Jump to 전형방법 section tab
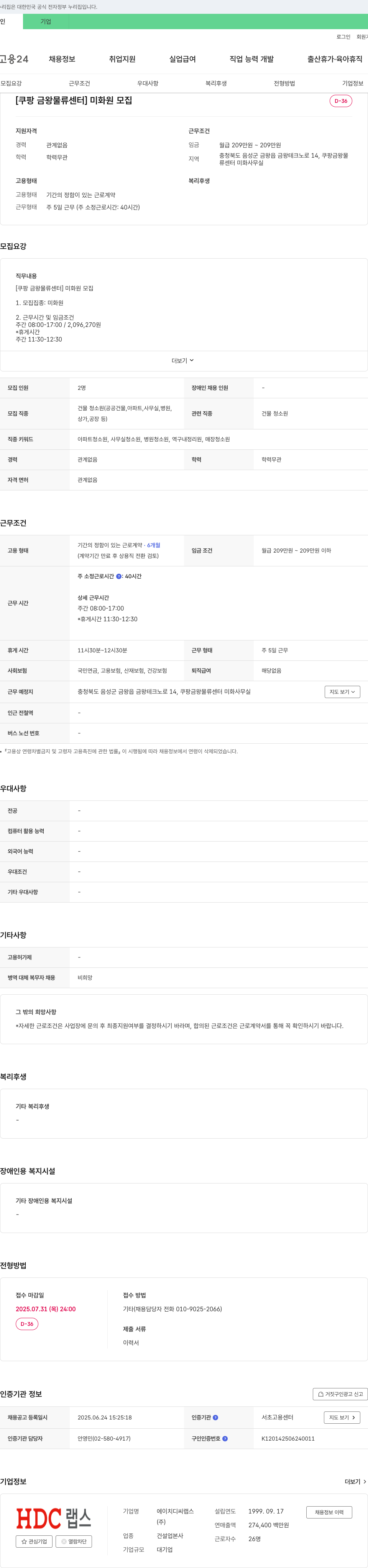This screenshot has width=368, height=1568. (x=284, y=83)
